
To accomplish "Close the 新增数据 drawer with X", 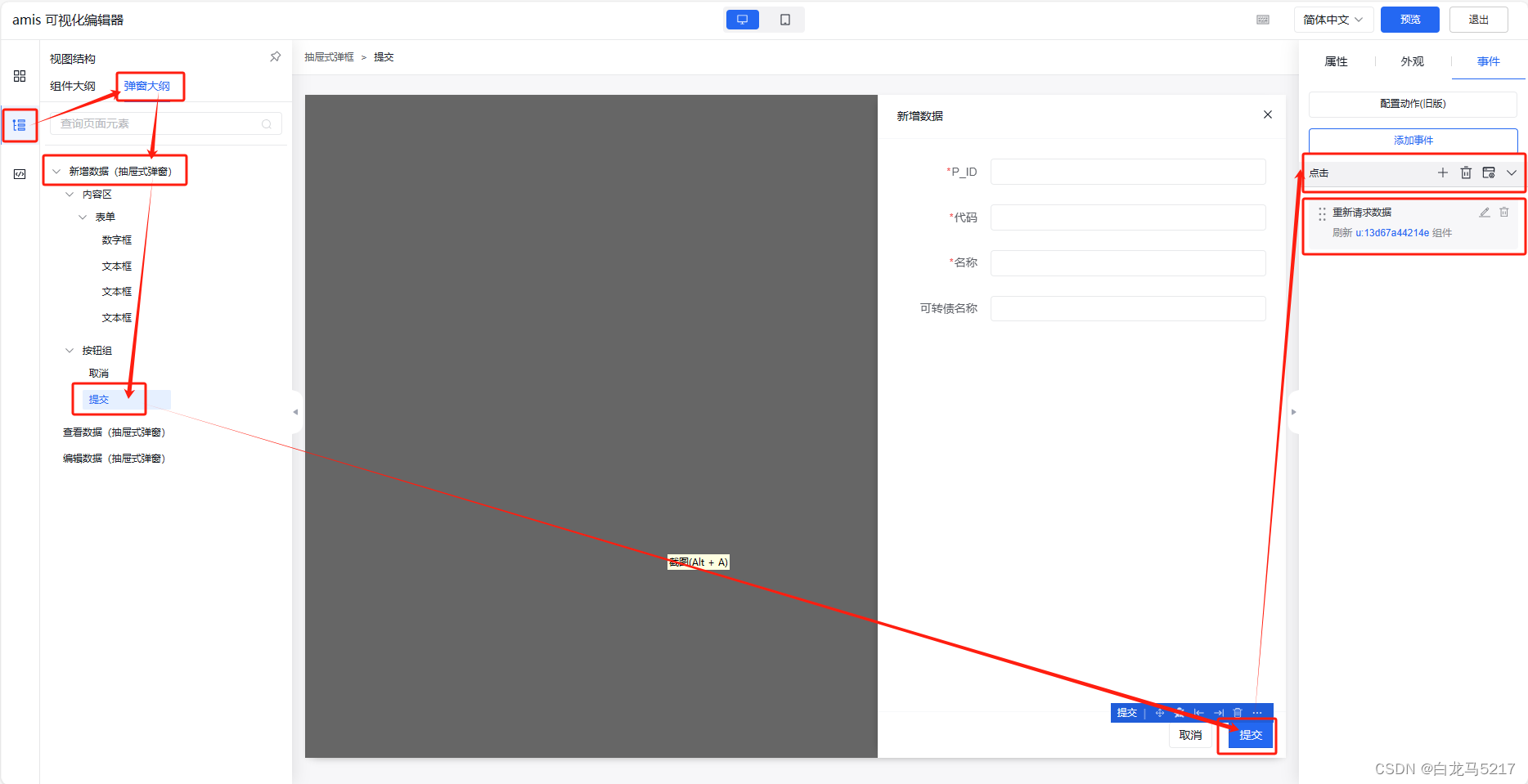I will [x=1268, y=114].
